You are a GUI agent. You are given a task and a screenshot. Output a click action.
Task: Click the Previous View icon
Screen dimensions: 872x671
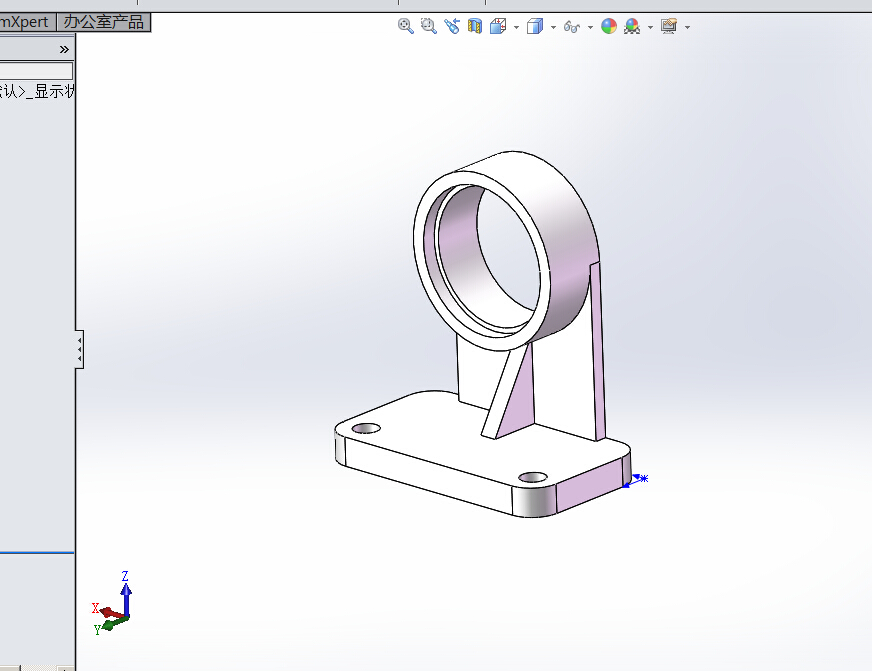(452, 26)
